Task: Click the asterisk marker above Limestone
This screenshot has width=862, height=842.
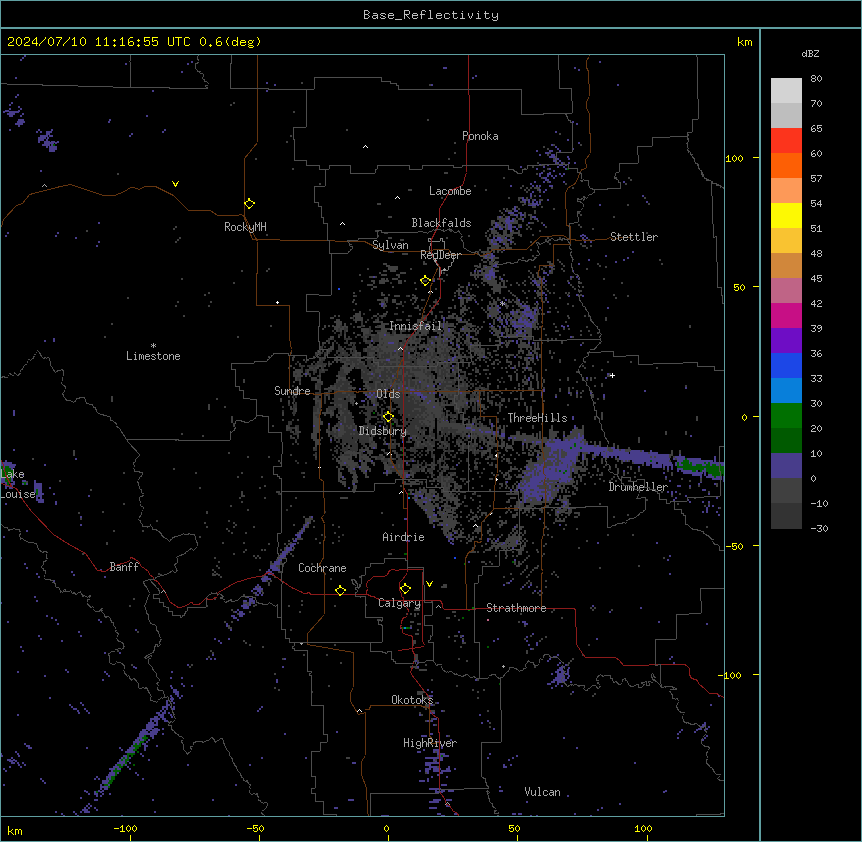Action: pyautogui.click(x=153, y=346)
